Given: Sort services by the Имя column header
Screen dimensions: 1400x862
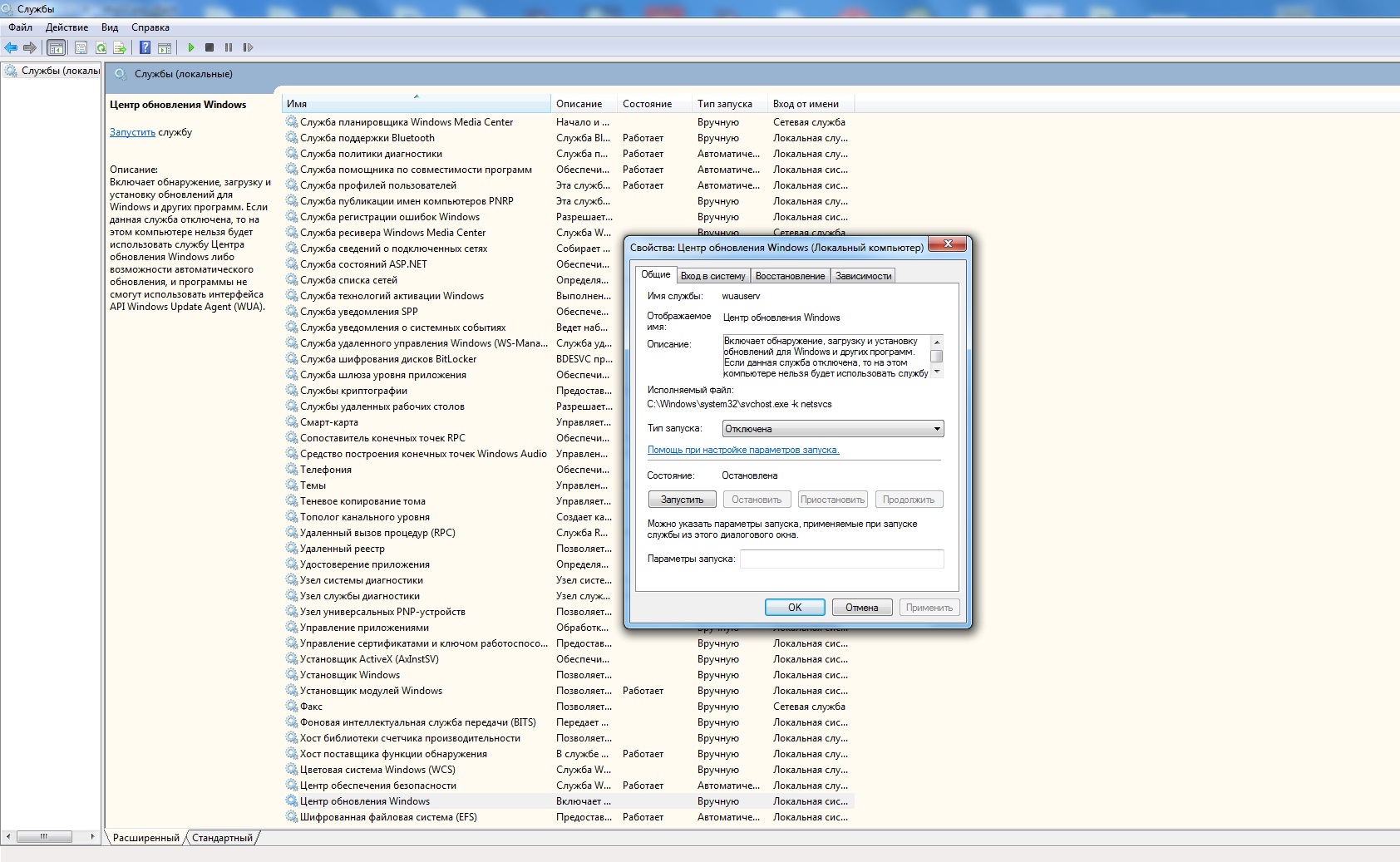Looking at the screenshot, I should pyautogui.click(x=416, y=104).
